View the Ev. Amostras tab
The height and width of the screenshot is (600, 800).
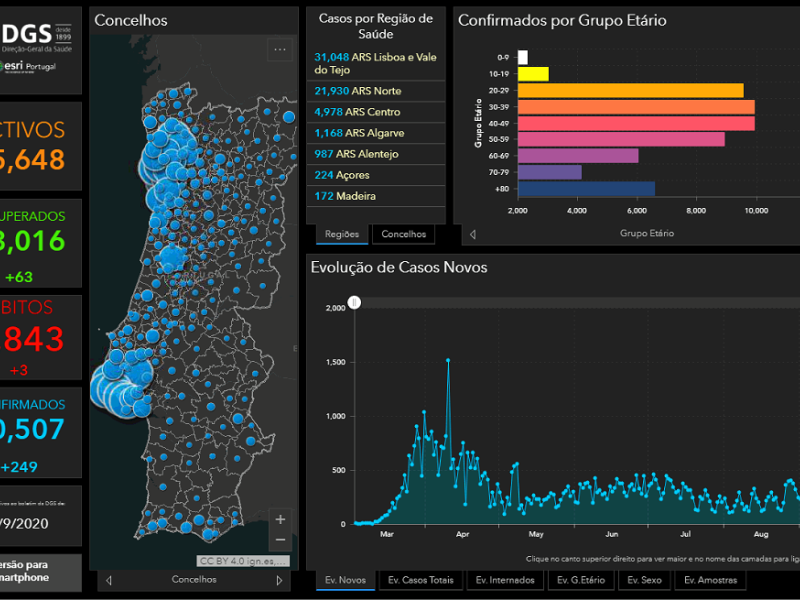point(711,580)
